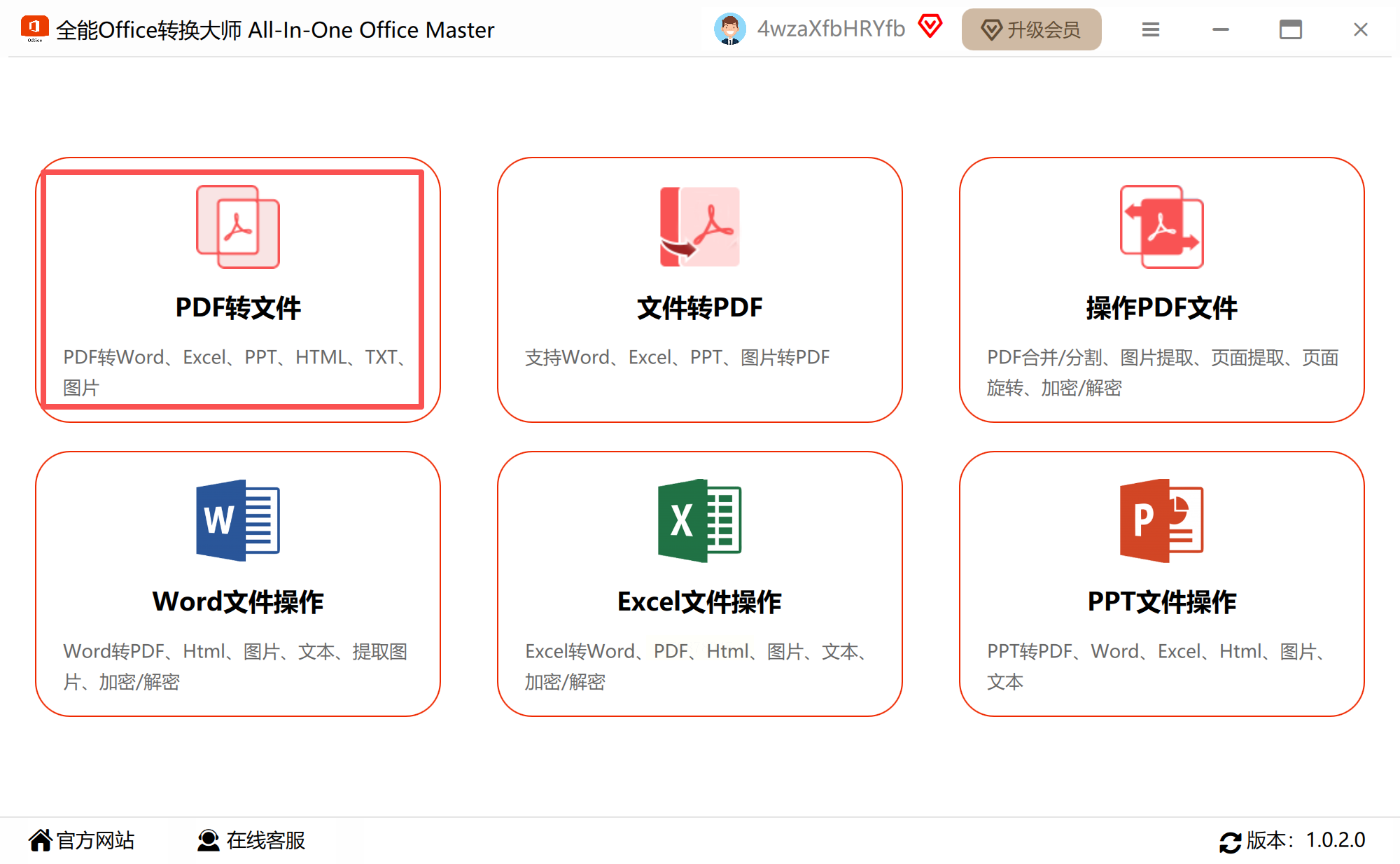The image size is (1400, 864).
Task: Click the 操作PDF文件 icon
Action: pos(1161,226)
